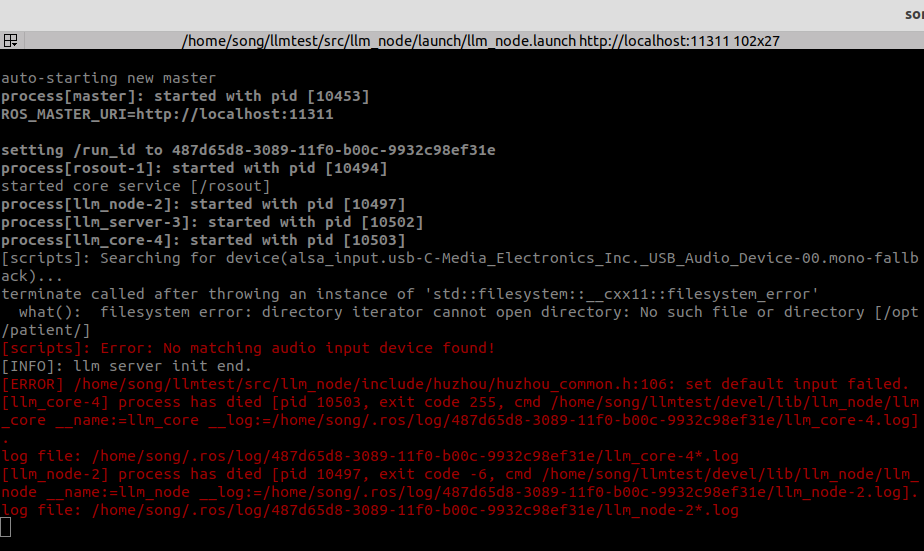Click the Terminator grid icon in the titlebar

[10, 40]
